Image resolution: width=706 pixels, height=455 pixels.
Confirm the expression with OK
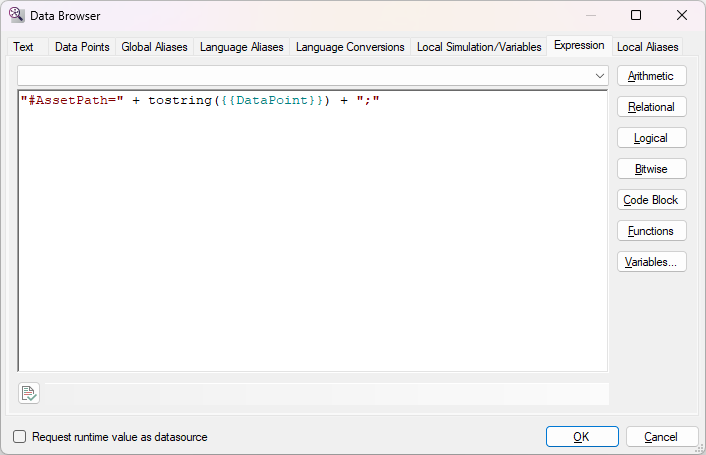(582, 437)
